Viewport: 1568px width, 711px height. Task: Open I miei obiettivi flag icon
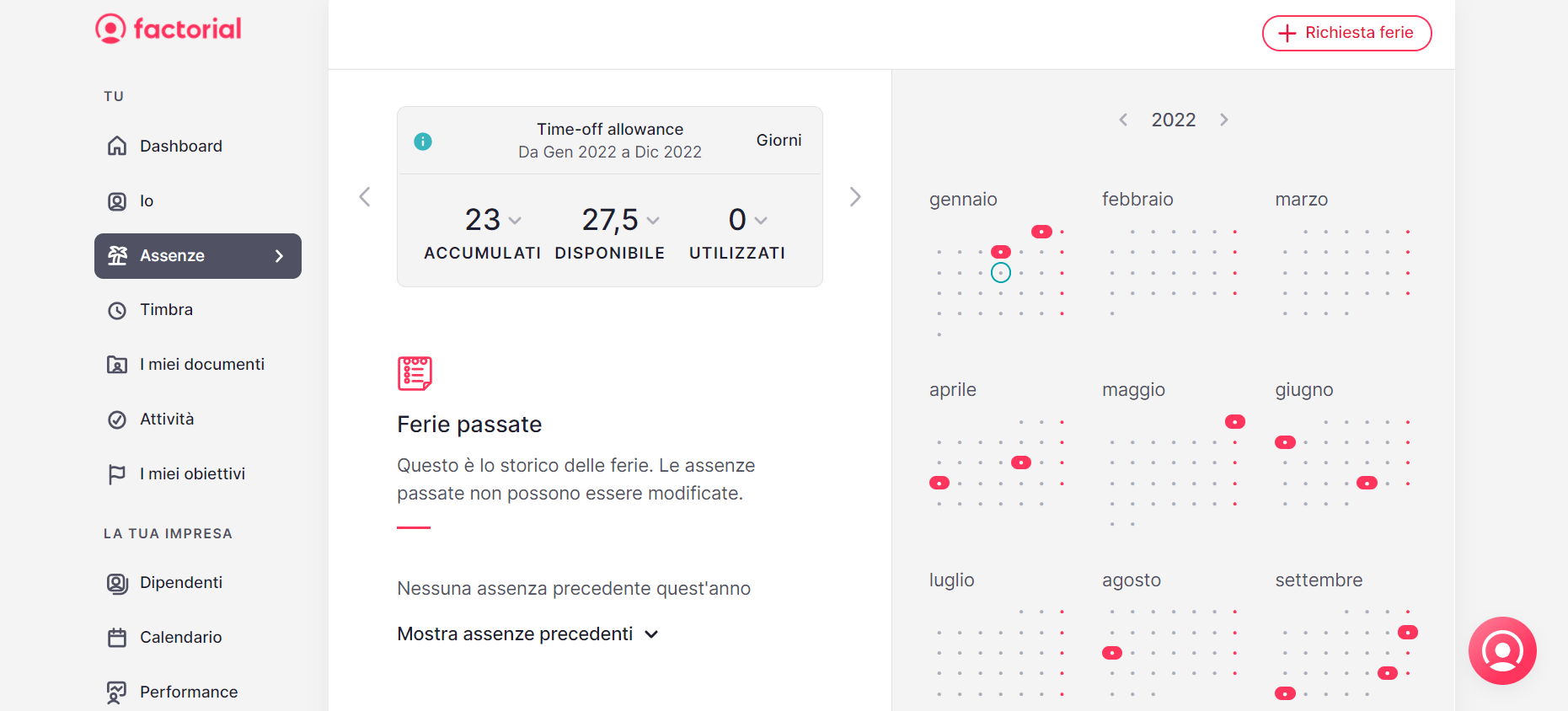[117, 473]
